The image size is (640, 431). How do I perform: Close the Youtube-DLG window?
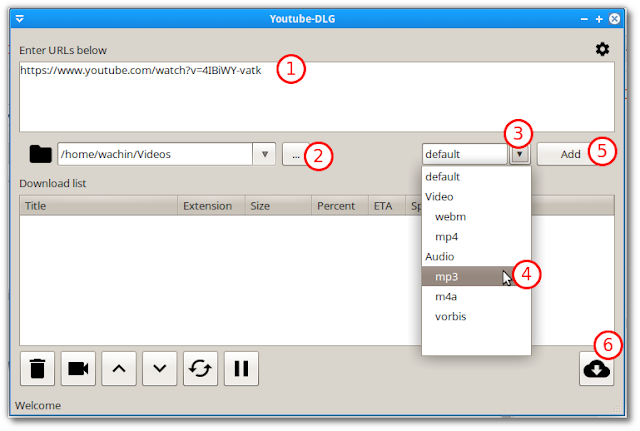click(614, 19)
